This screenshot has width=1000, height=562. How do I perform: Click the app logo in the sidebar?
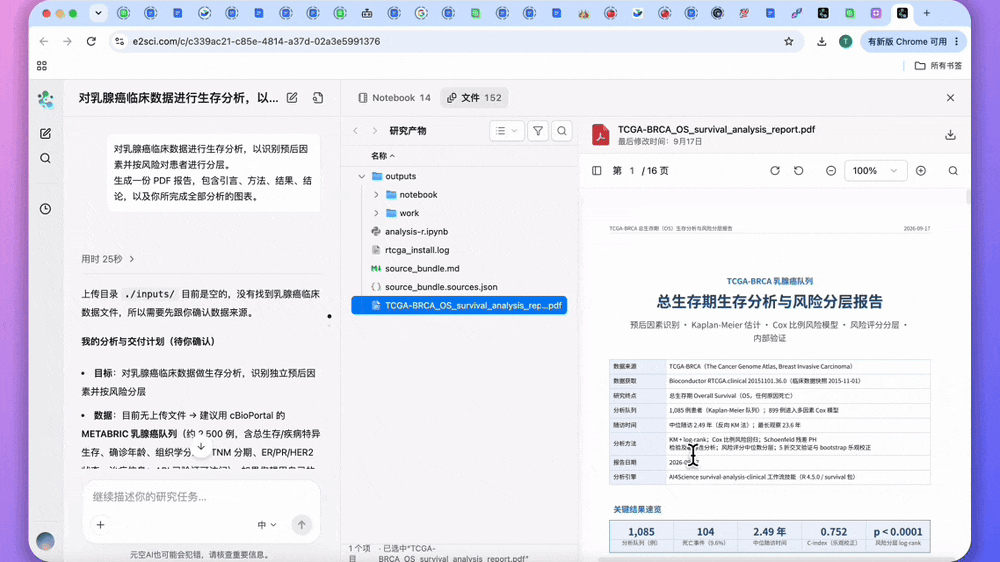(x=45, y=99)
